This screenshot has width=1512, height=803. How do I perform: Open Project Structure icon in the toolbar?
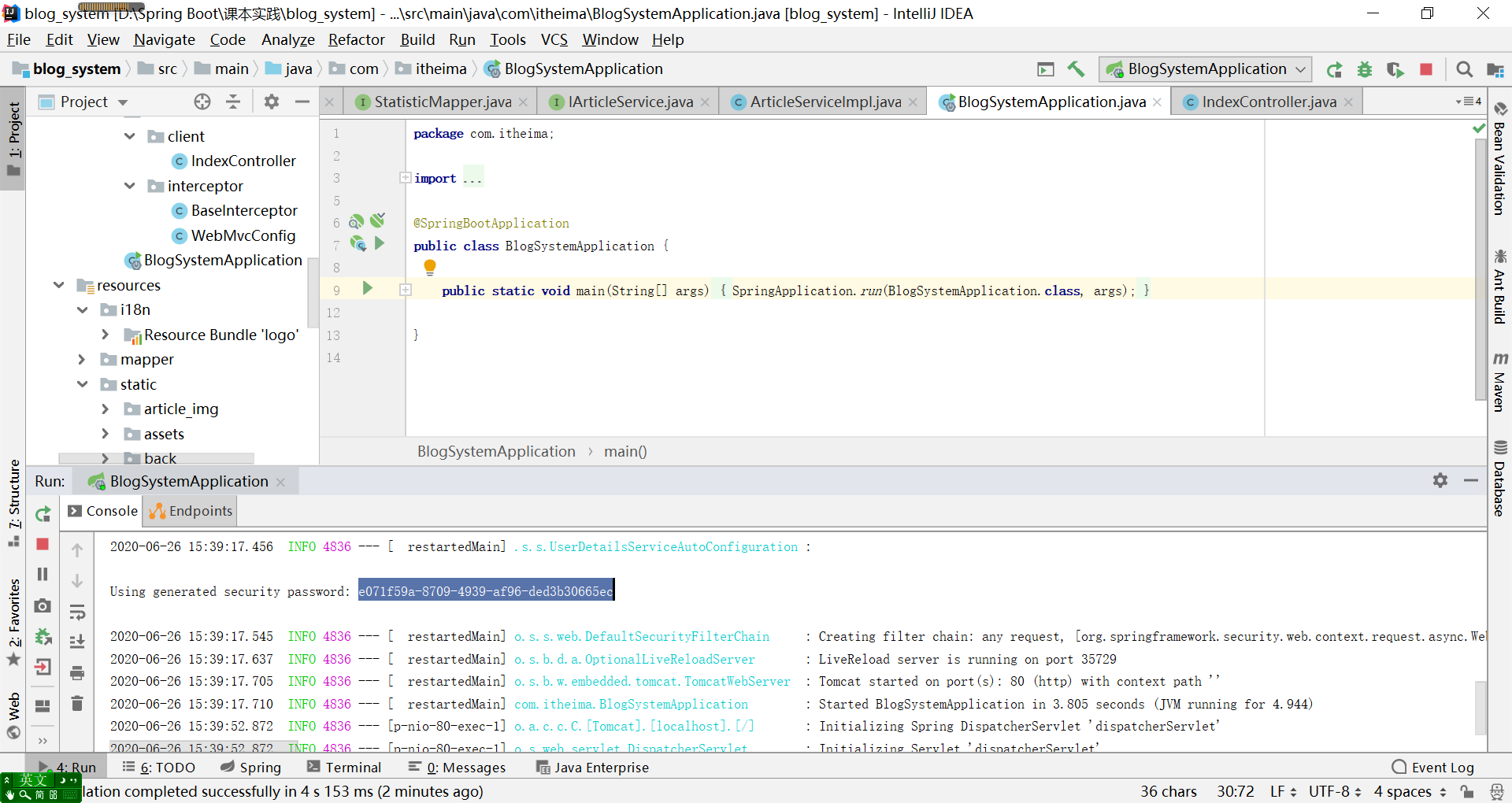[1495, 69]
